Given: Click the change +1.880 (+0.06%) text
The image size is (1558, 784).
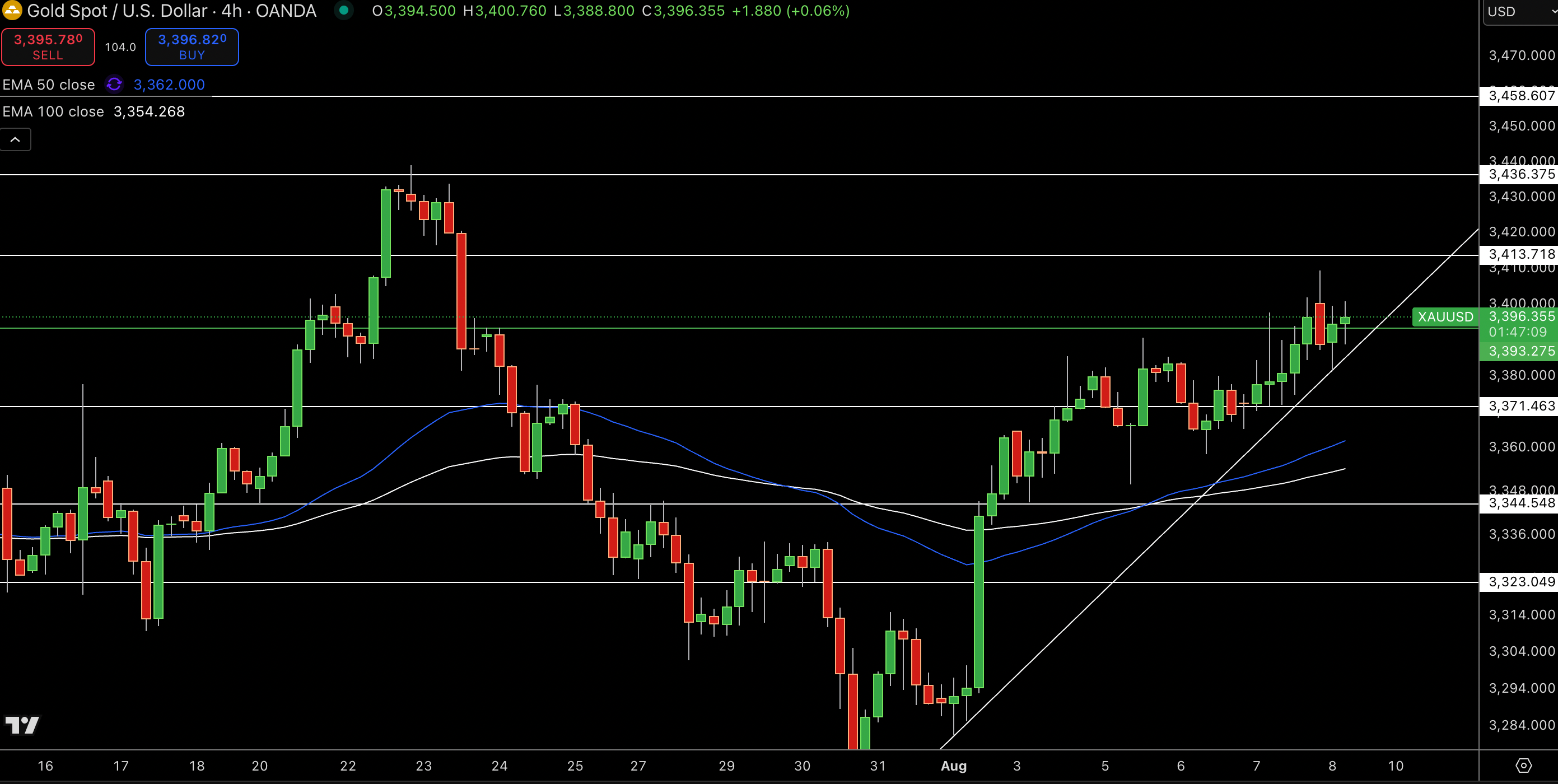Looking at the screenshot, I should pos(791,11).
